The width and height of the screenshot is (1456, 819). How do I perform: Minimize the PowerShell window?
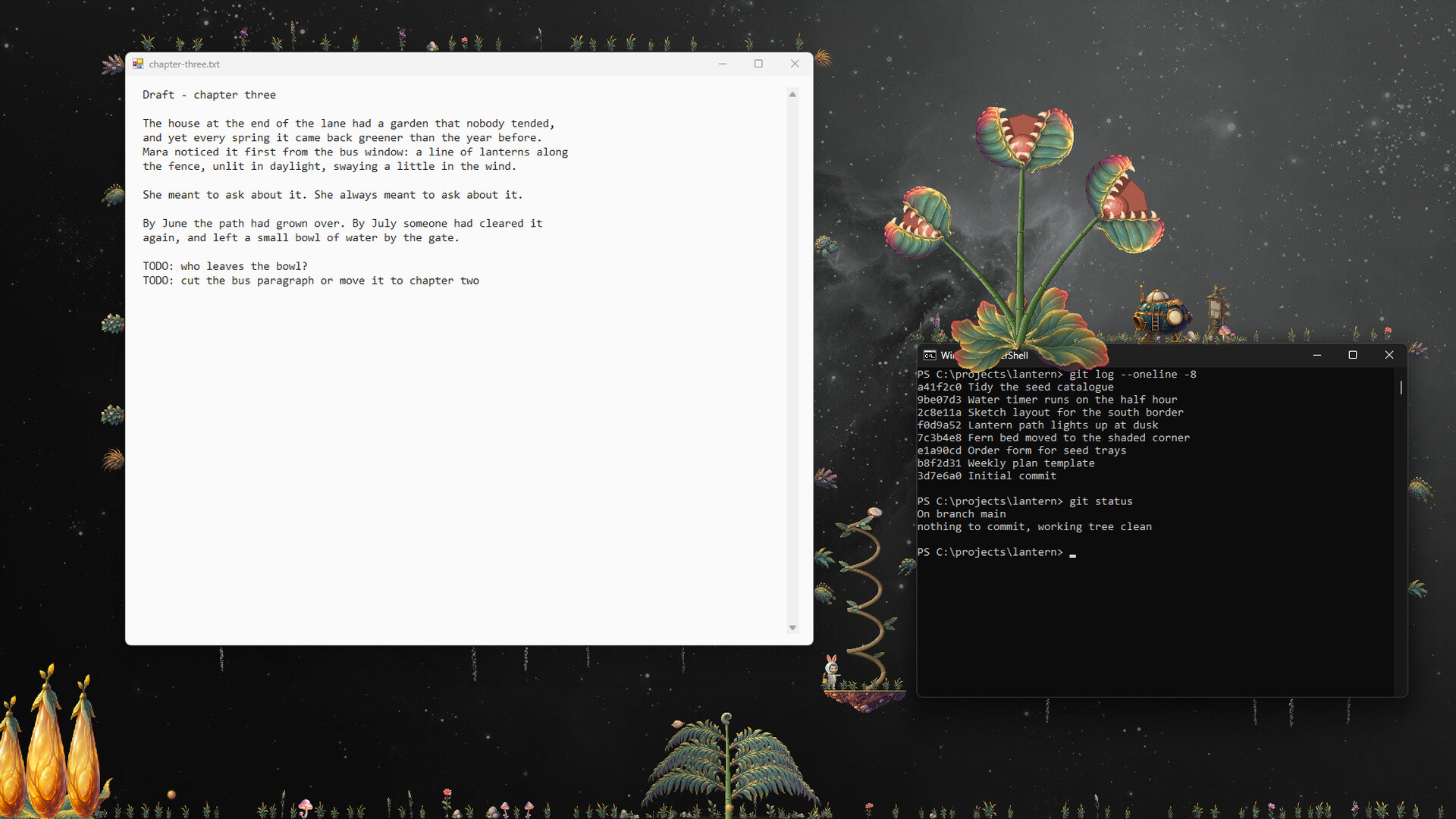[1317, 355]
